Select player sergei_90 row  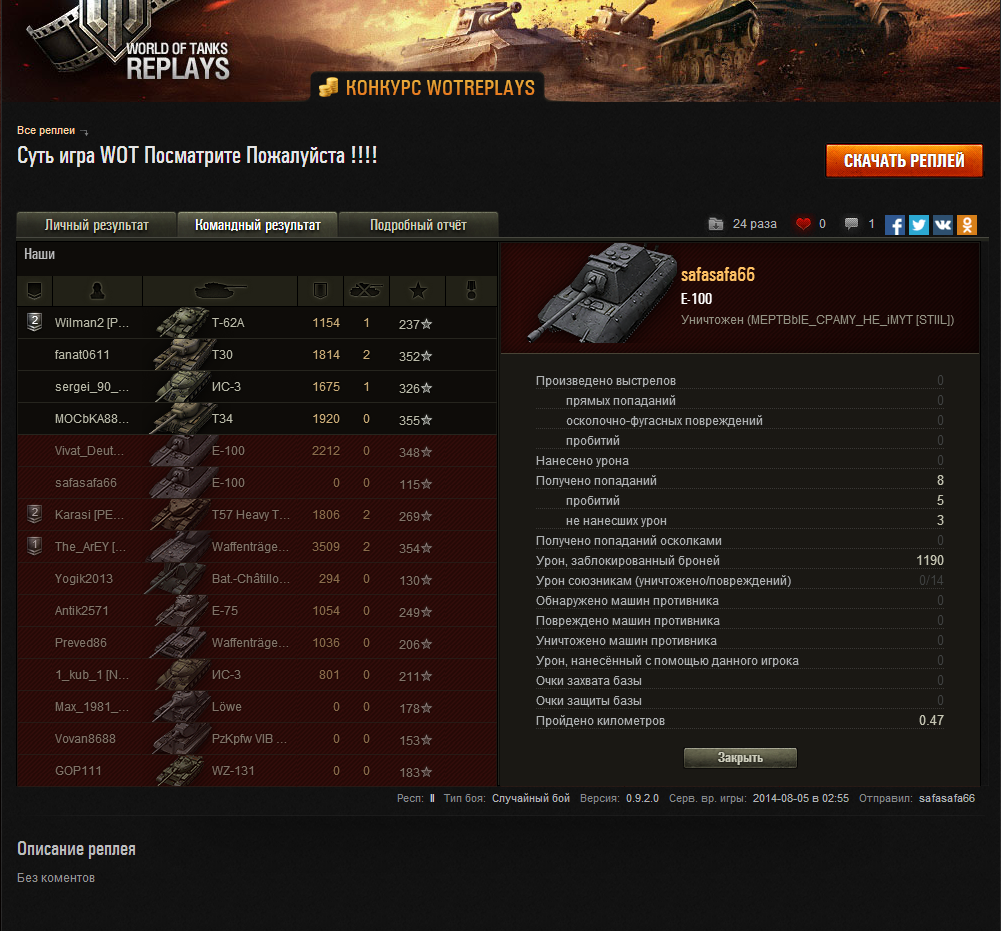(x=257, y=387)
